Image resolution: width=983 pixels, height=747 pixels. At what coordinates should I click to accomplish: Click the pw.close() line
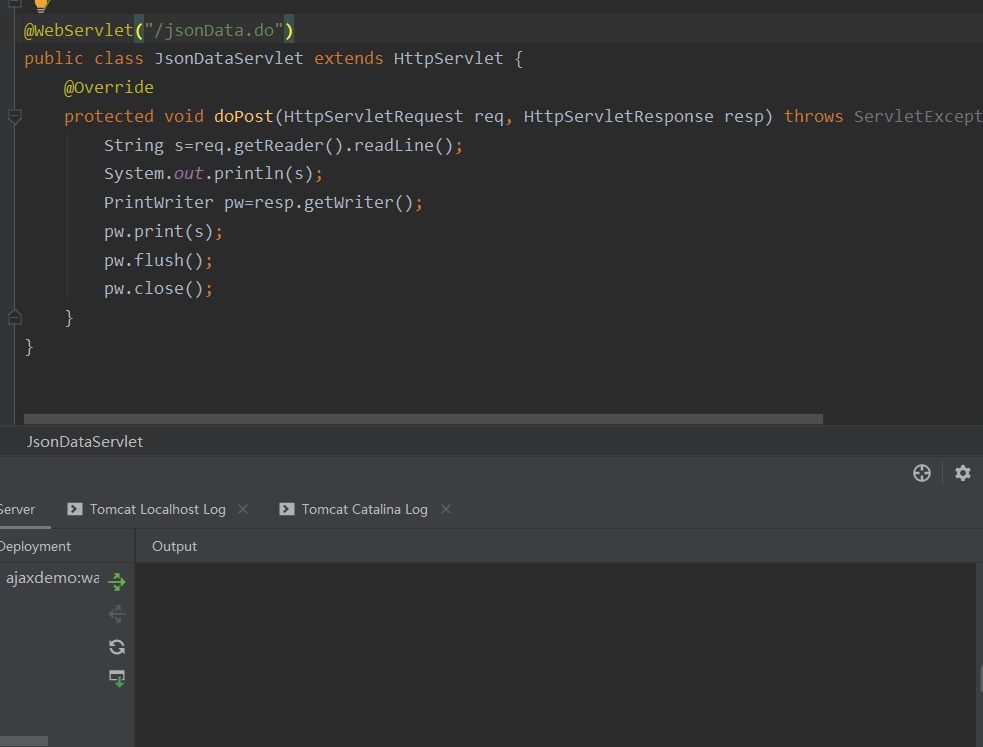coord(158,288)
